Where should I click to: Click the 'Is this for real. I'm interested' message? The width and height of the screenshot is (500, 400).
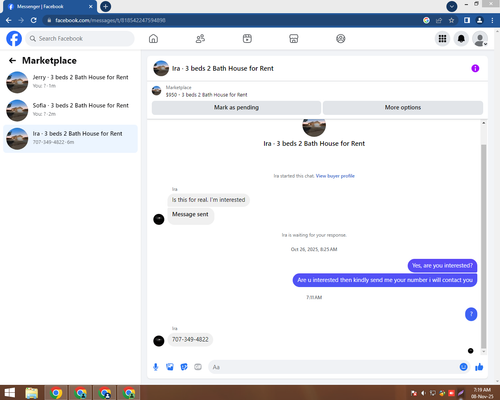coord(208,200)
